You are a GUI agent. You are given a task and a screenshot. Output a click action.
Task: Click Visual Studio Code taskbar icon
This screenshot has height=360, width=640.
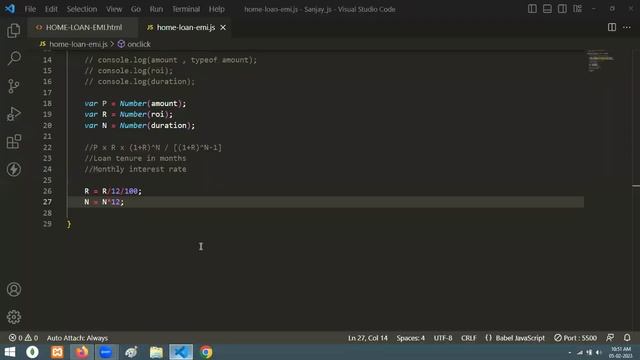point(181,352)
